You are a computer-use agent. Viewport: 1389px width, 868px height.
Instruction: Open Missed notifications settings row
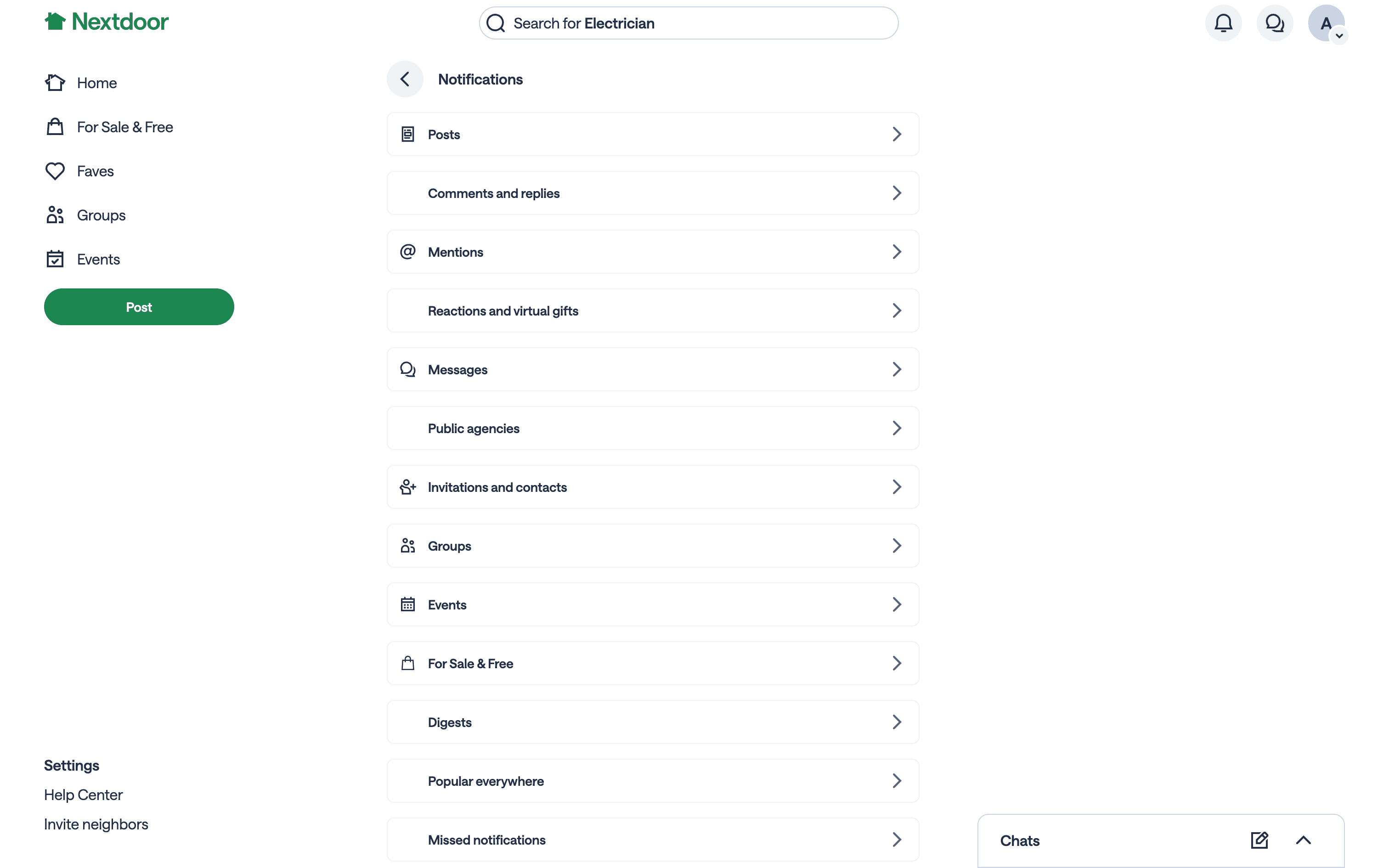pyautogui.click(x=653, y=840)
